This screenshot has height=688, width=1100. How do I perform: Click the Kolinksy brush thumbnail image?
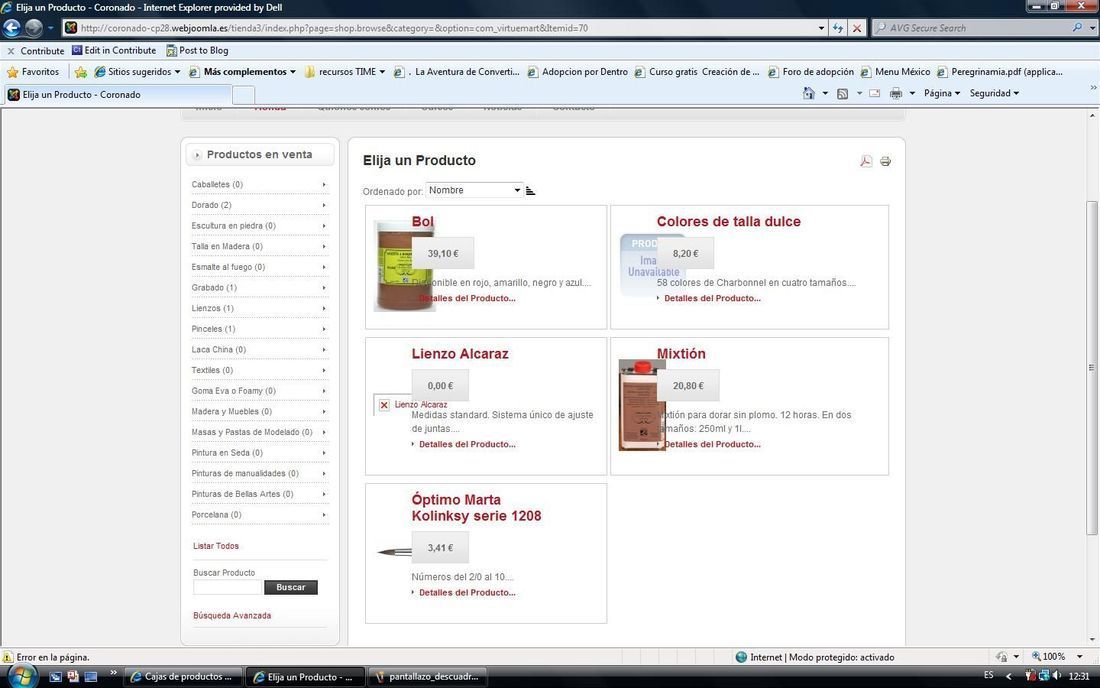click(394, 552)
